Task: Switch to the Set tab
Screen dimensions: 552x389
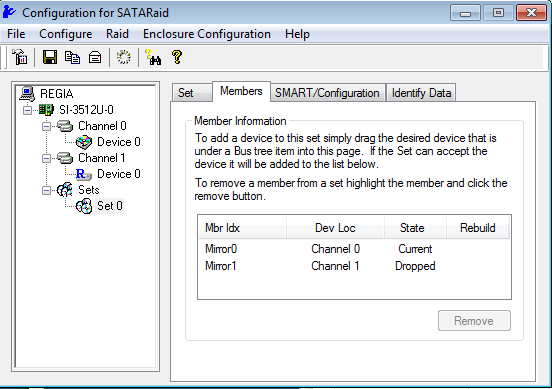Action: 192,93
